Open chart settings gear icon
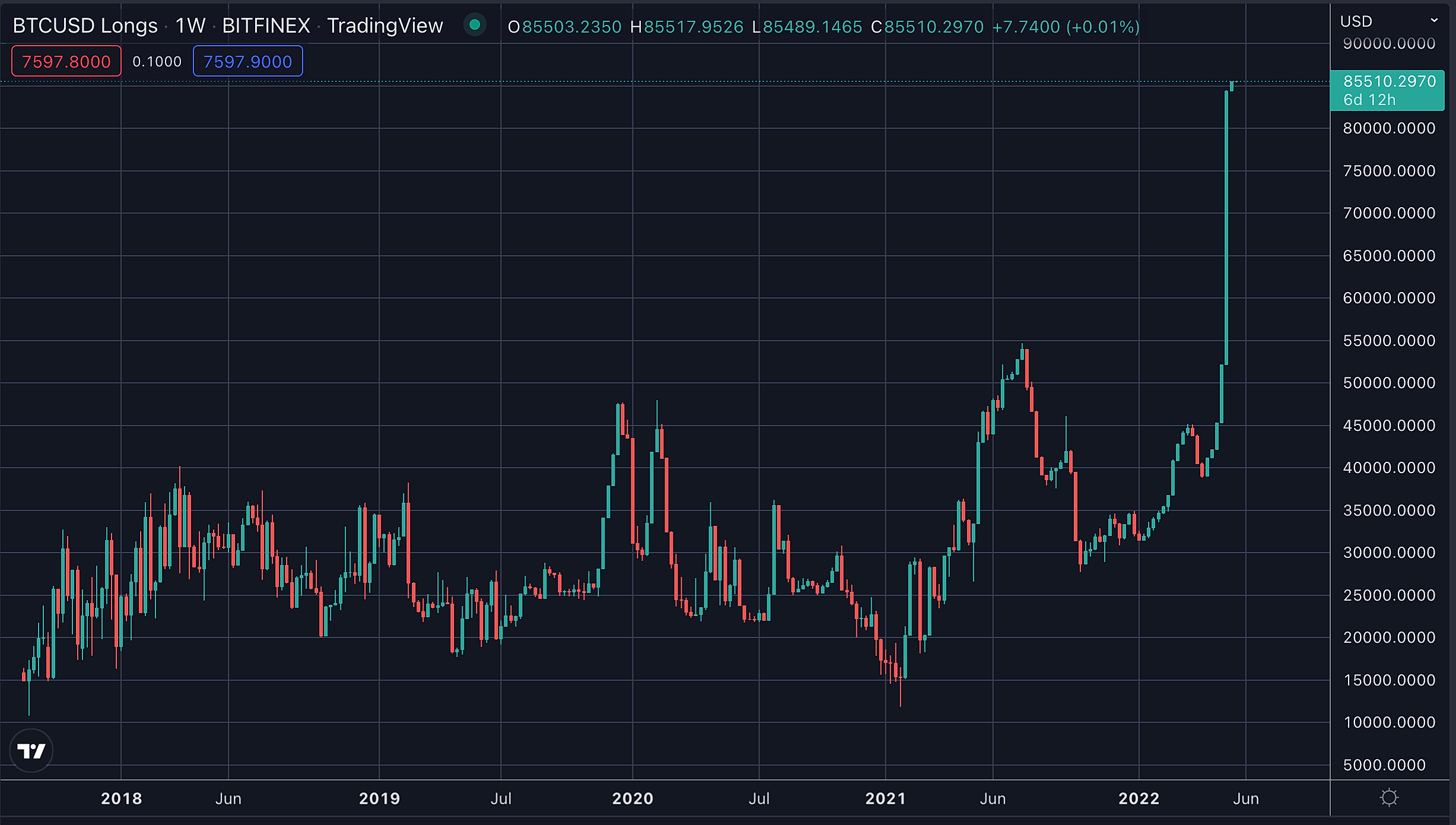Image resolution: width=1456 pixels, height=825 pixels. pyautogui.click(x=1389, y=798)
